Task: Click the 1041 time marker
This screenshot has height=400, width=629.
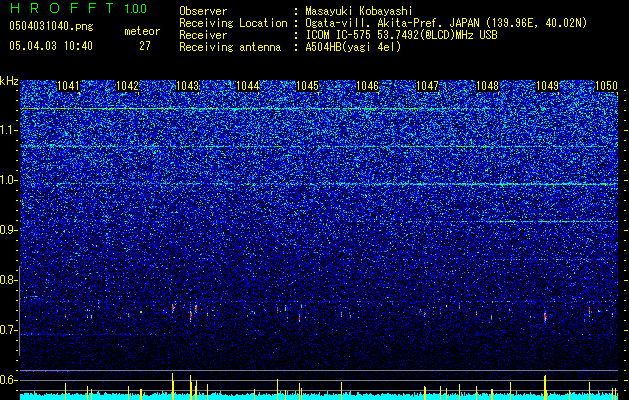Action: pyautogui.click(x=68, y=86)
